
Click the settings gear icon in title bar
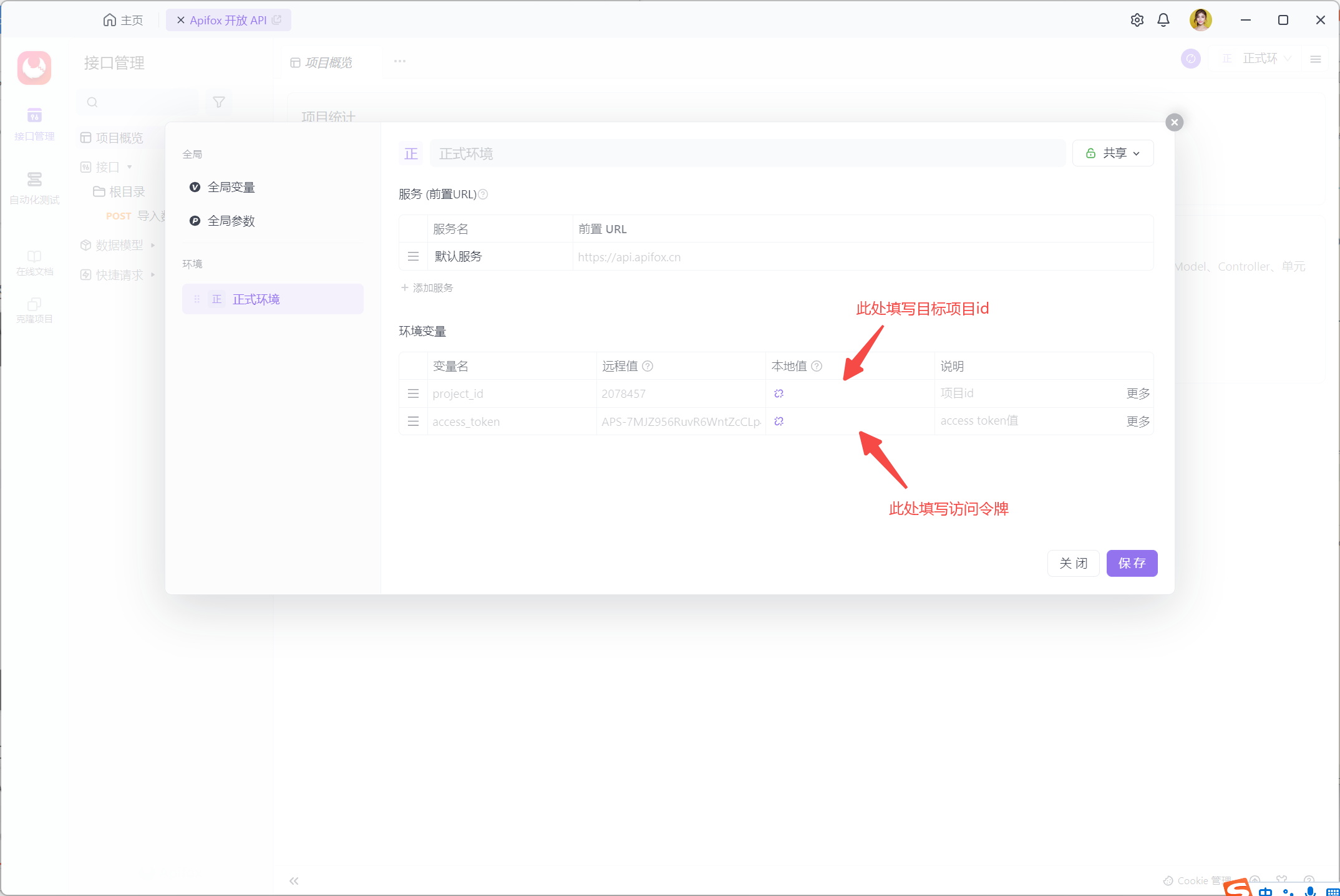[x=1137, y=20]
